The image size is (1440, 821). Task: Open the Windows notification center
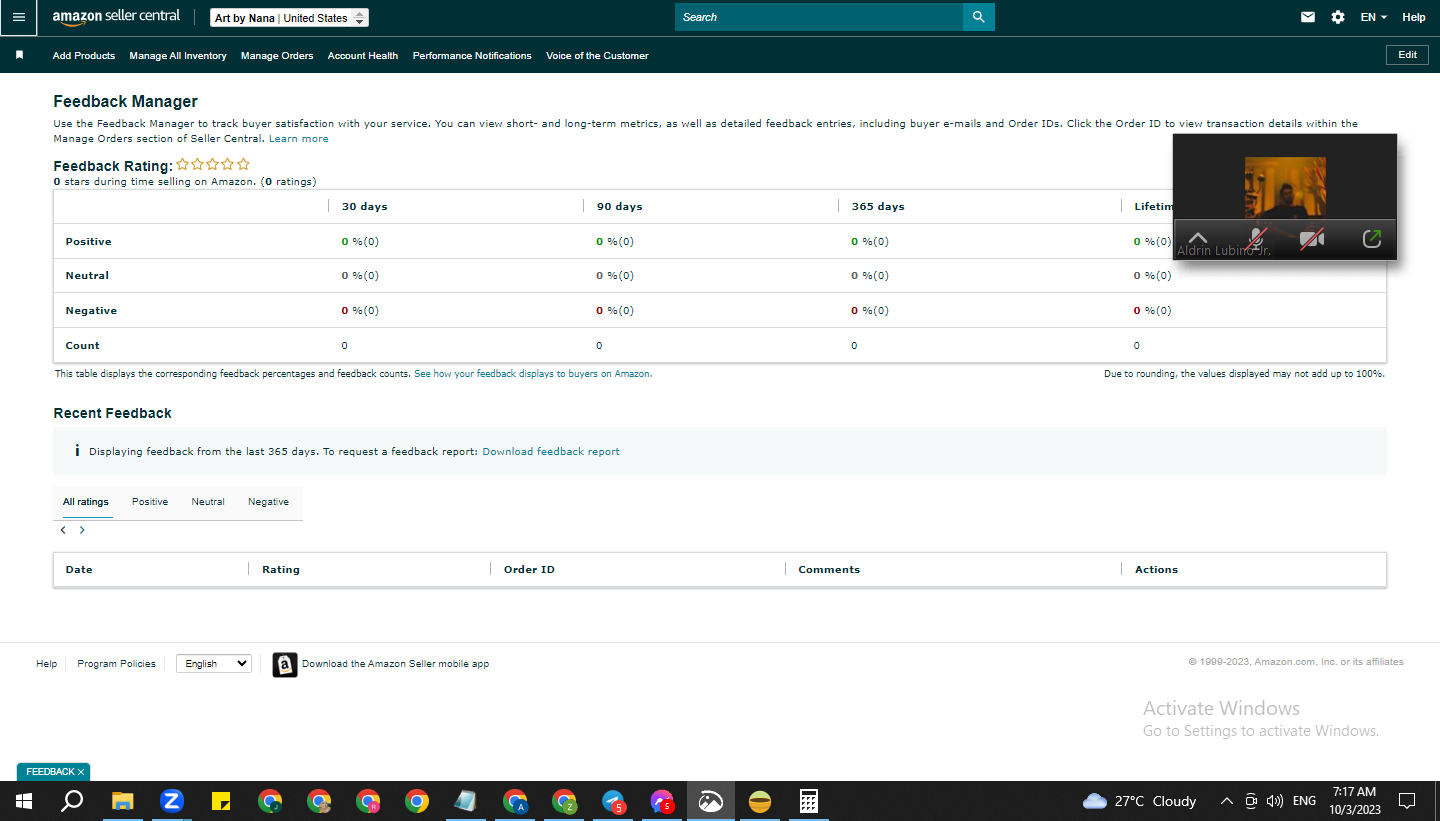pos(1407,801)
